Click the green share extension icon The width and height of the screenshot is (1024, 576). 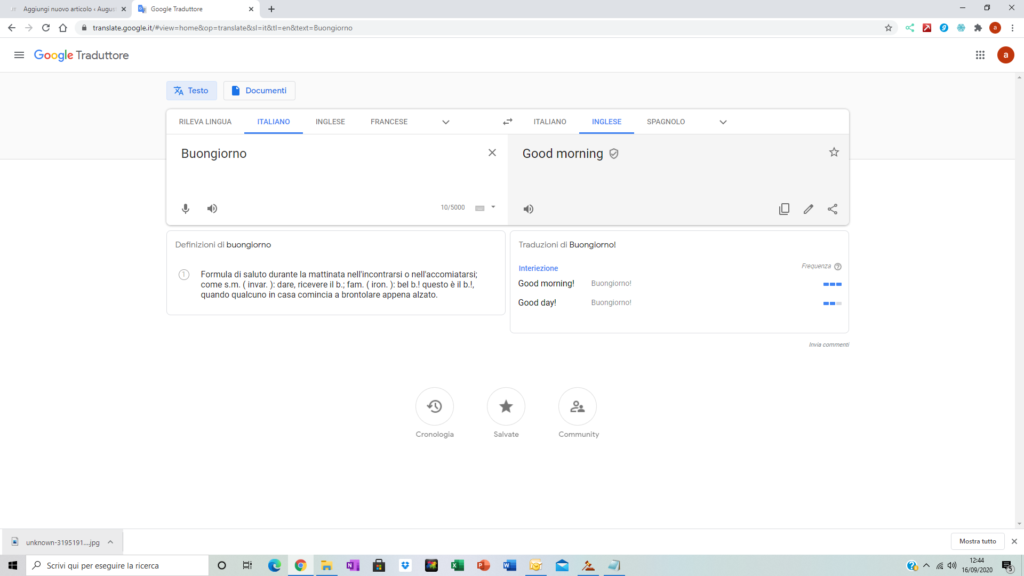(910, 28)
